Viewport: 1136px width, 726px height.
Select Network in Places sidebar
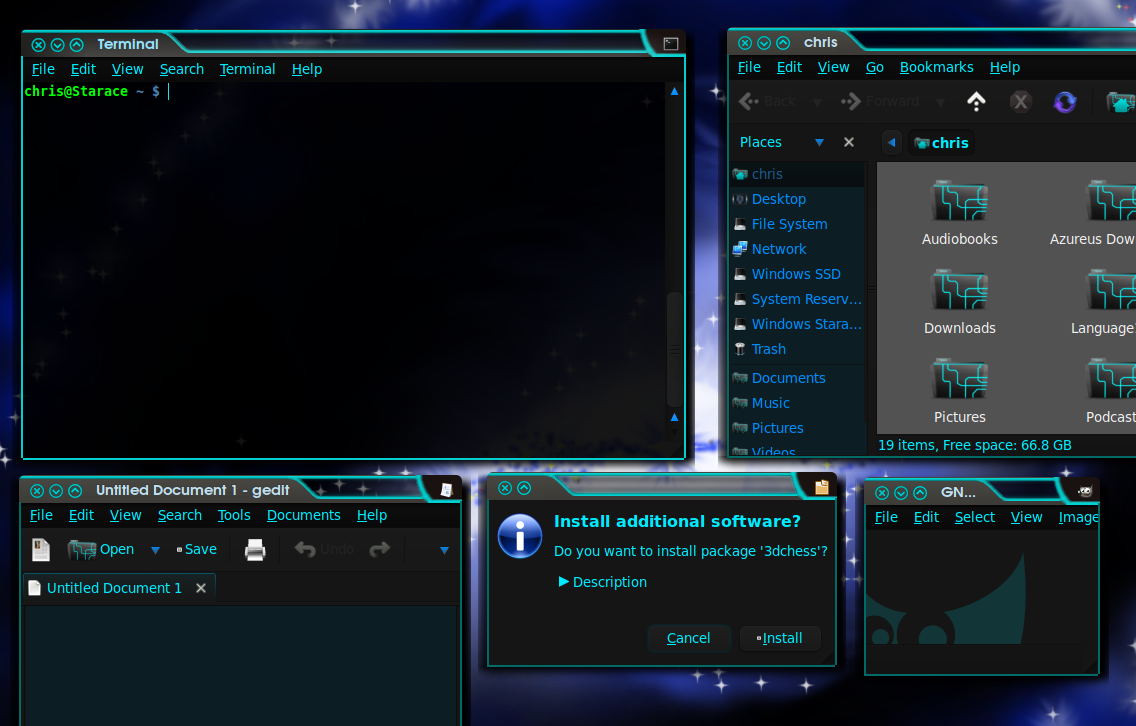(x=797, y=249)
